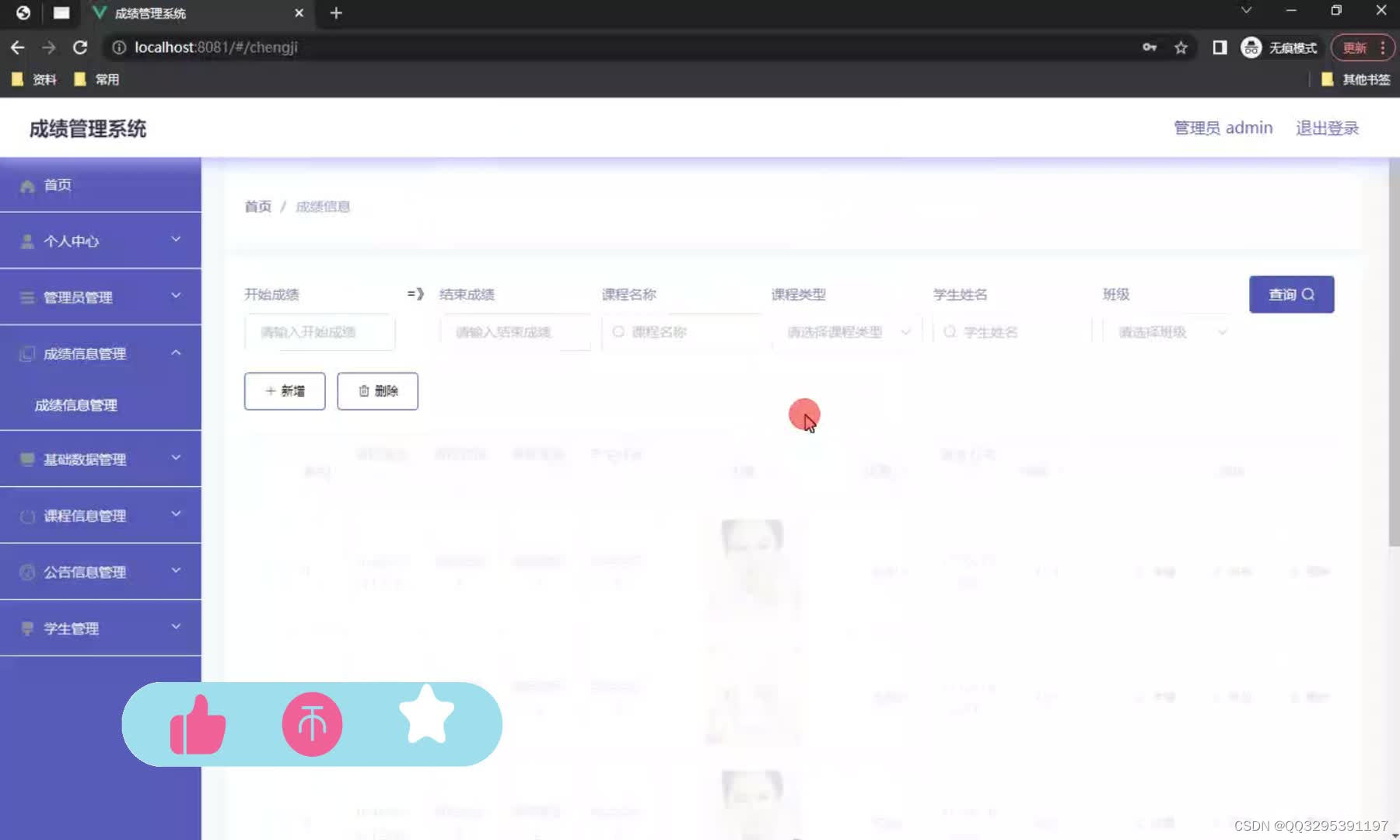This screenshot has width=1400, height=840.
Task: Click the 查询 search button
Action: click(x=1290, y=294)
